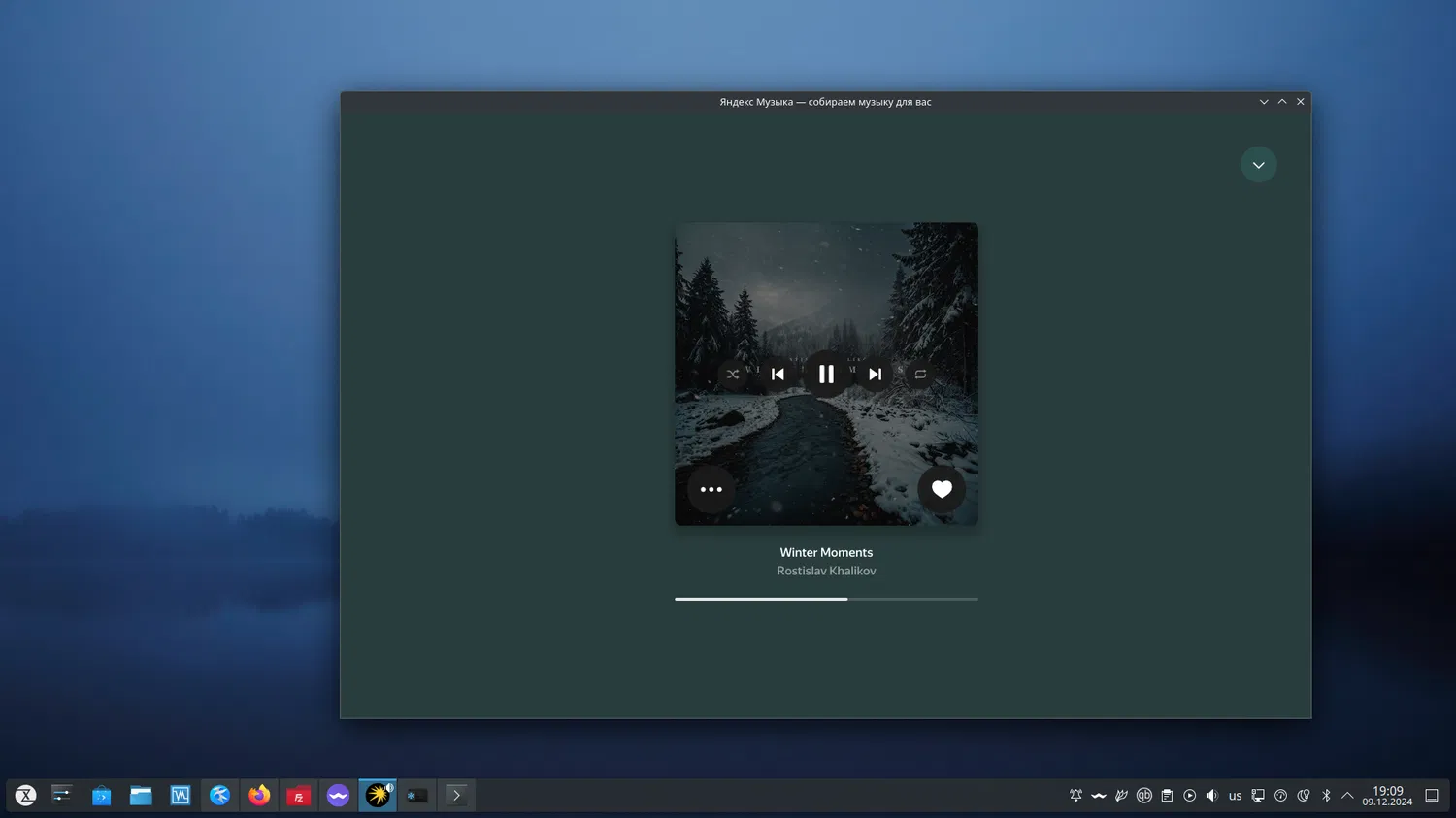Open the night light tray icon
This screenshot has height=818, width=1456.
coord(1304,796)
